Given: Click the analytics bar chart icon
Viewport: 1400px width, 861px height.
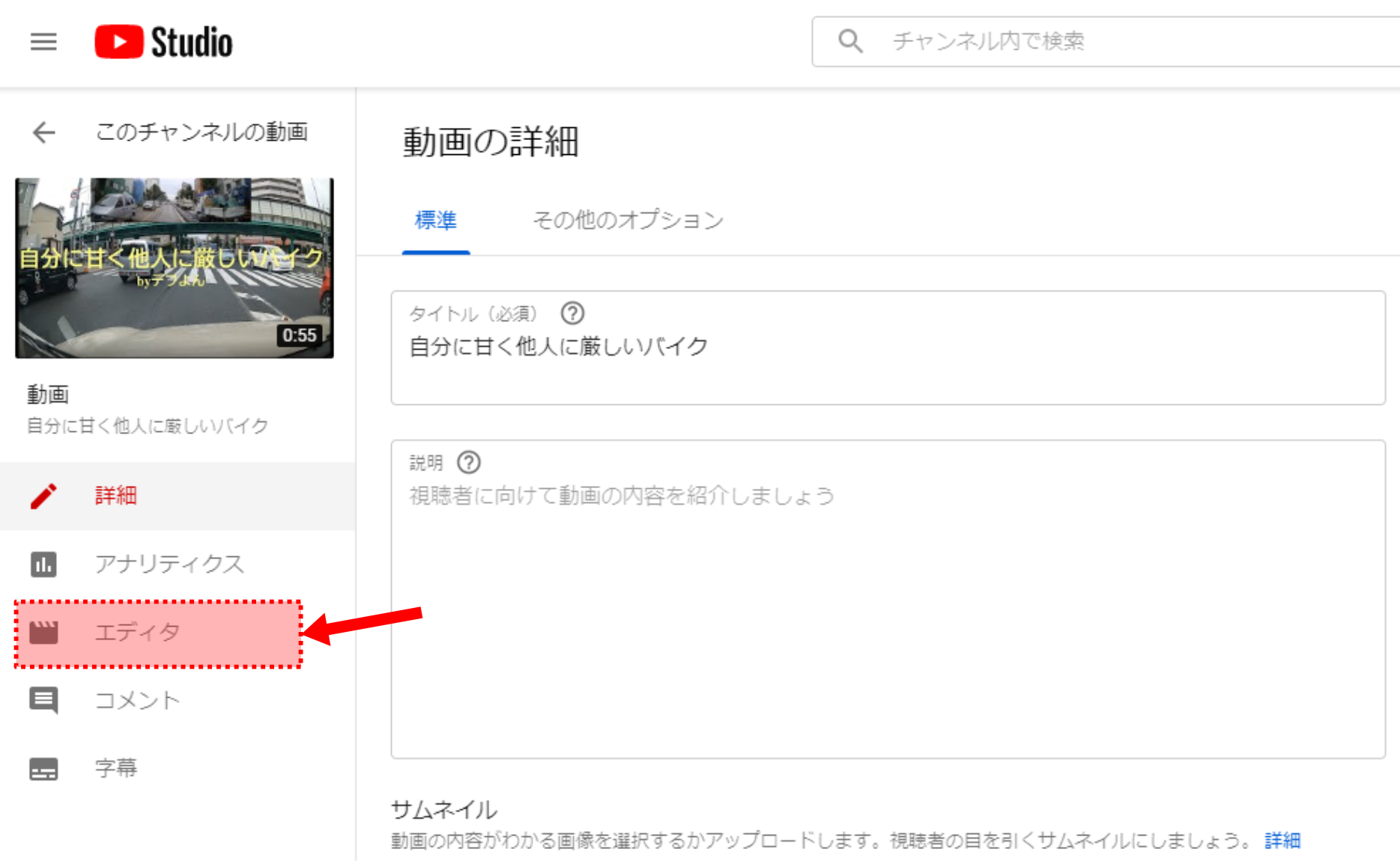Looking at the screenshot, I should tap(43, 564).
